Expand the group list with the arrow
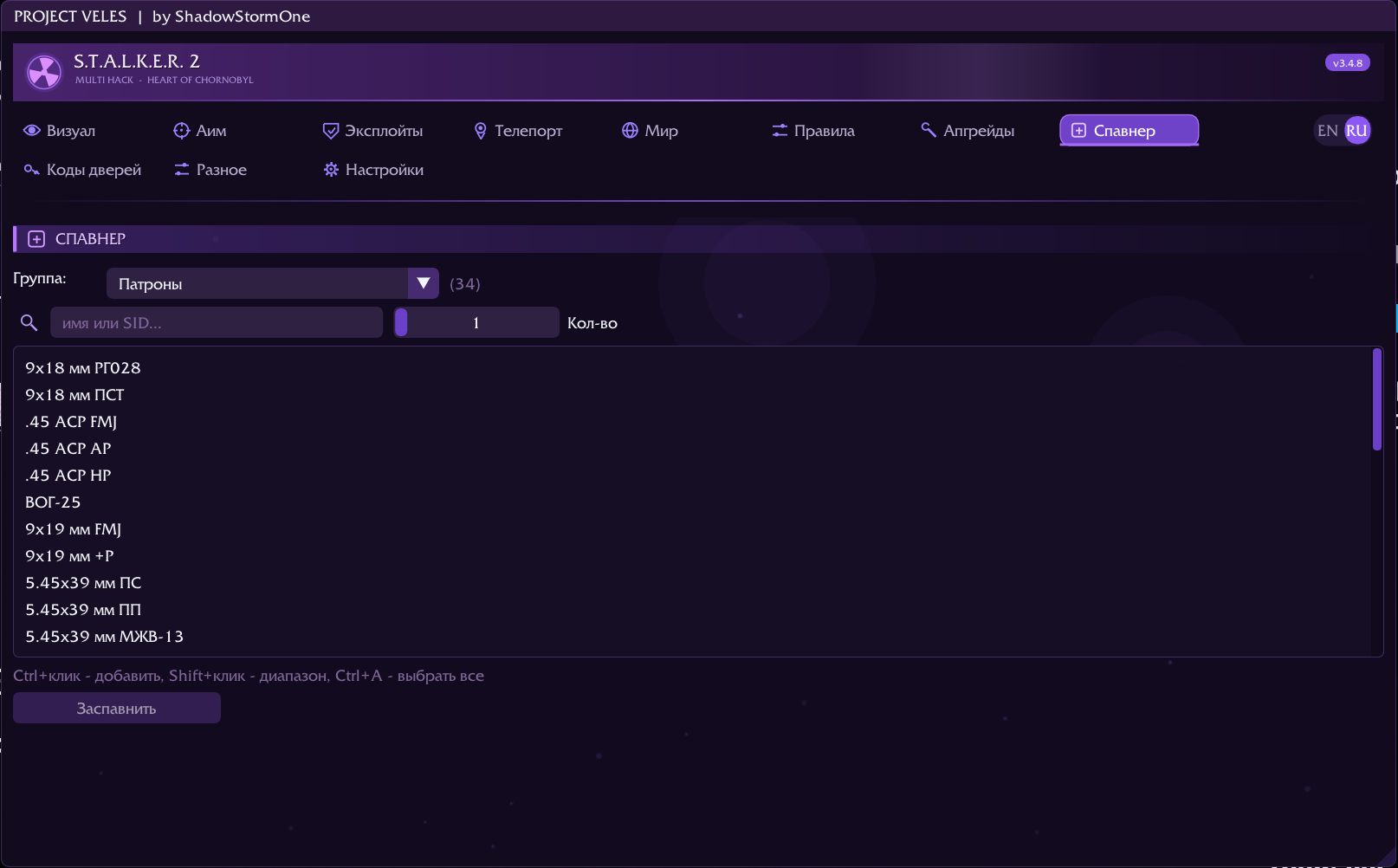1398x868 pixels. [424, 283]
